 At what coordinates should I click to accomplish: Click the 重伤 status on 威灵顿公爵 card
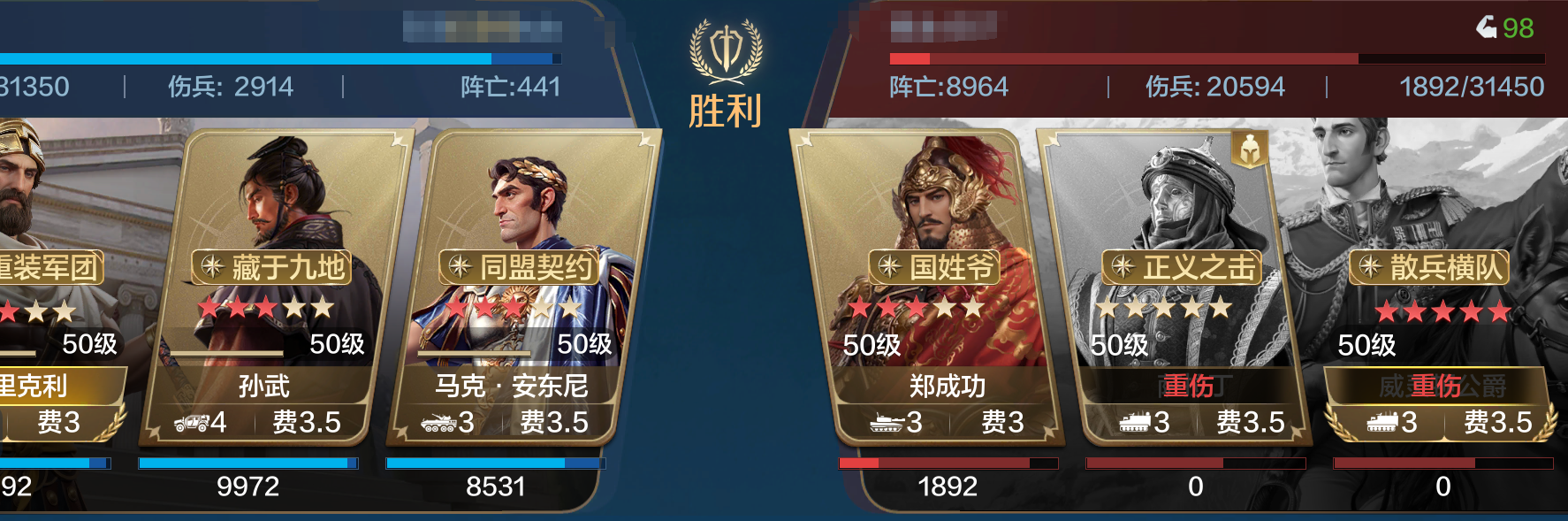click(x=1435, y=386)
